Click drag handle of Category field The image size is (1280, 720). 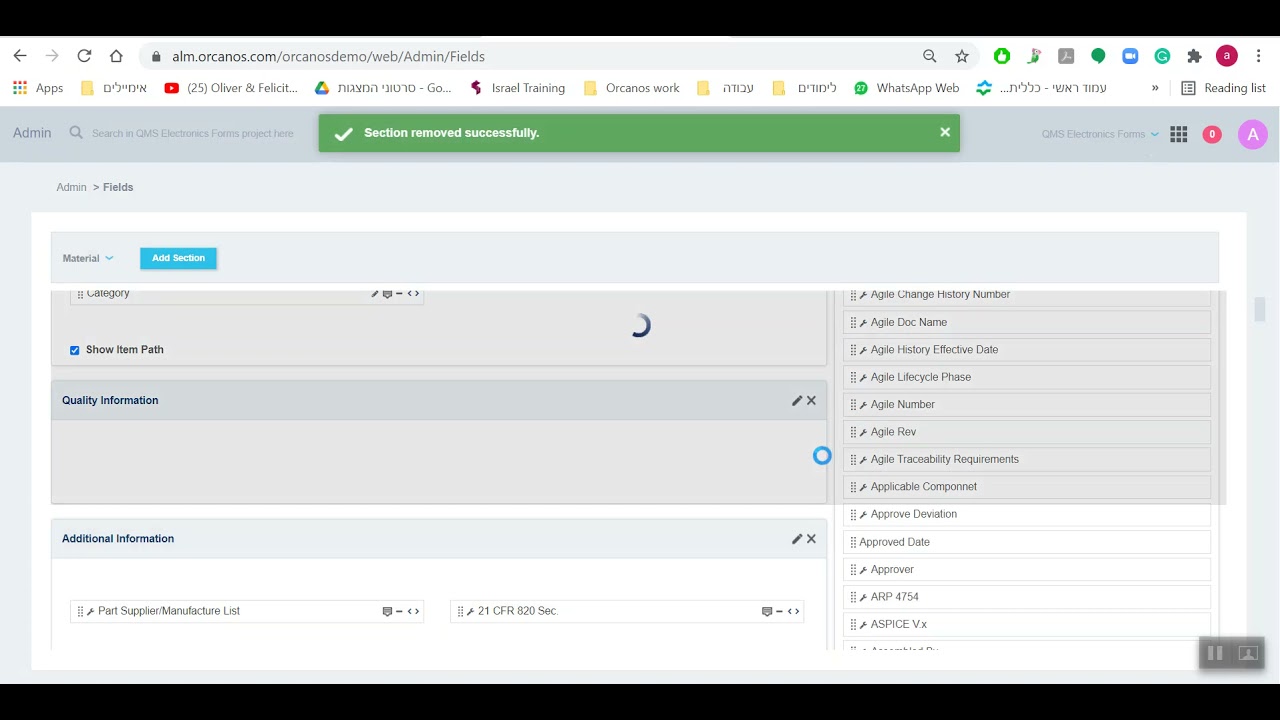tap(80, 294)
